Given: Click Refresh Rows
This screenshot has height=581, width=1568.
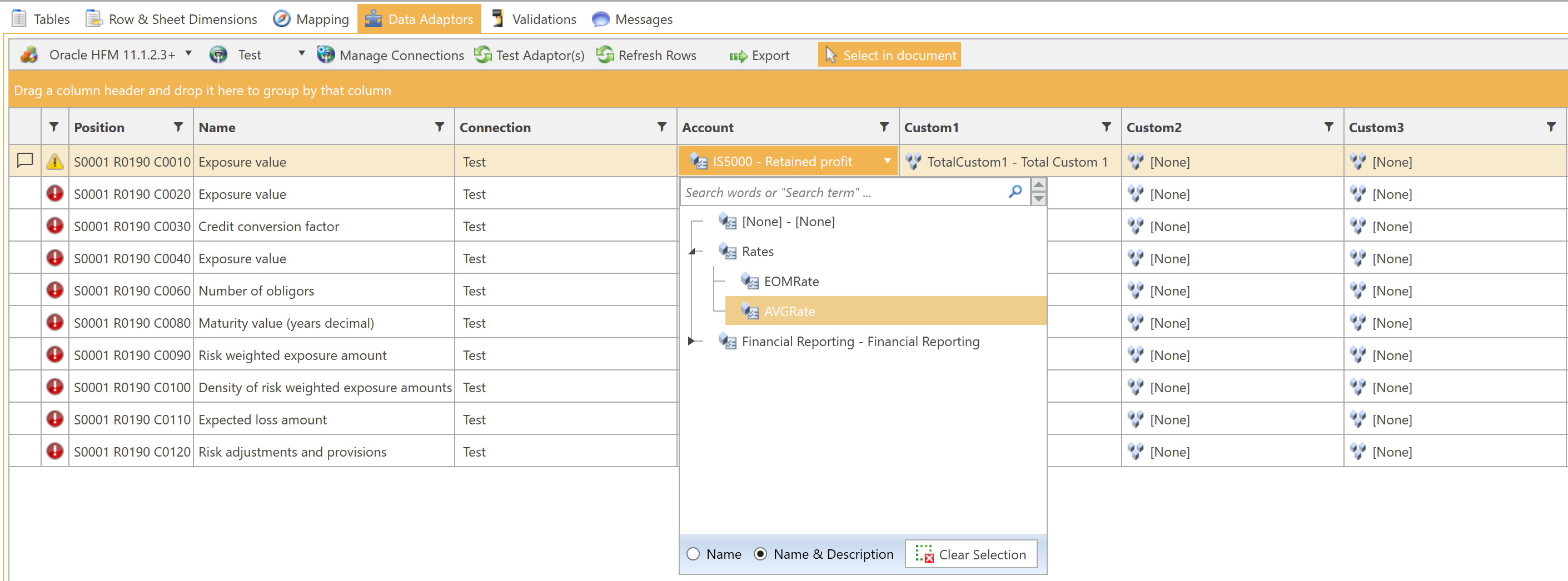Looking at the screenshot, I should (646, 55).
